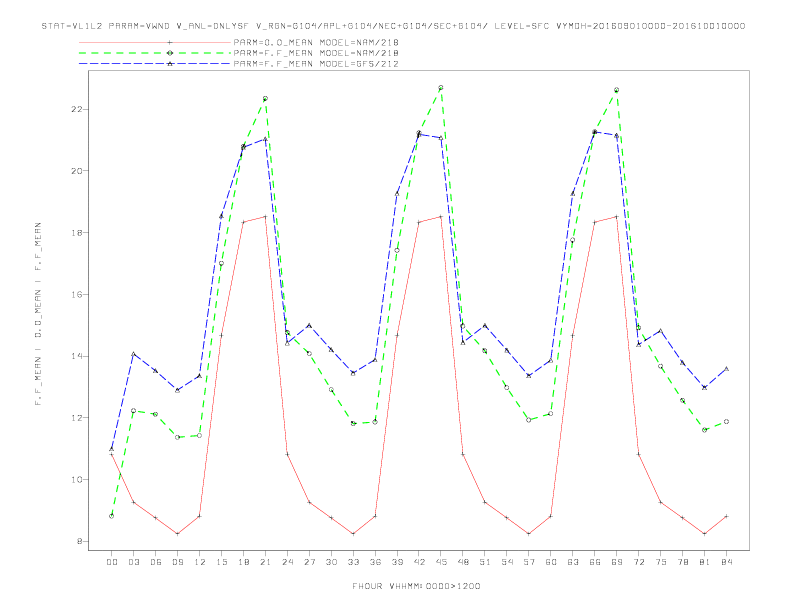Screen dimensions: 792x612
Task: Click x-axis hour label 06
Action: click(156, 562)
